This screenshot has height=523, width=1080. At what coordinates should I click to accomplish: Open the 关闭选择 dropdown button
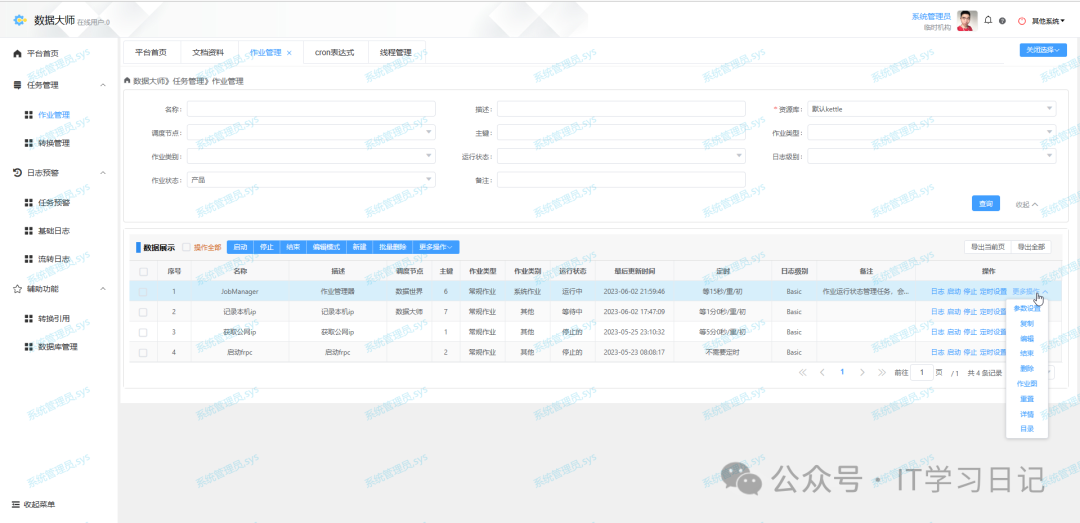tap(1043, 50)
